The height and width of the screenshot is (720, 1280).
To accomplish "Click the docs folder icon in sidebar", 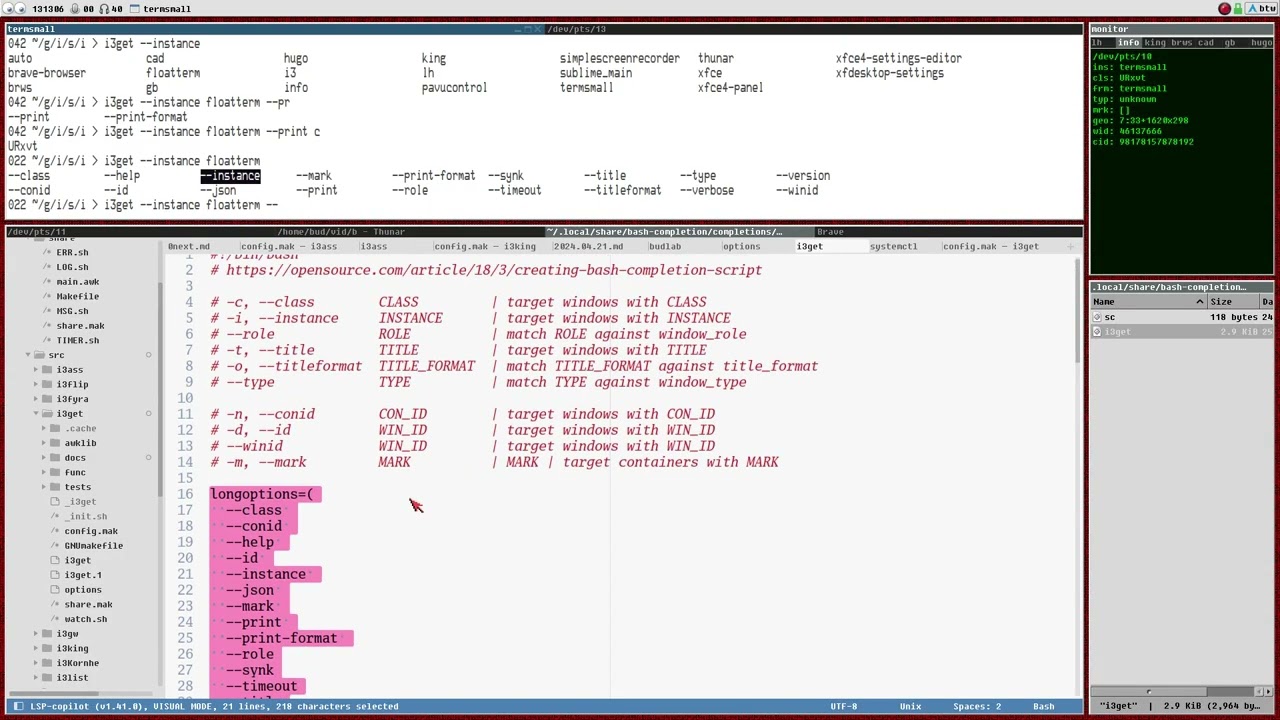I will 55,458.
